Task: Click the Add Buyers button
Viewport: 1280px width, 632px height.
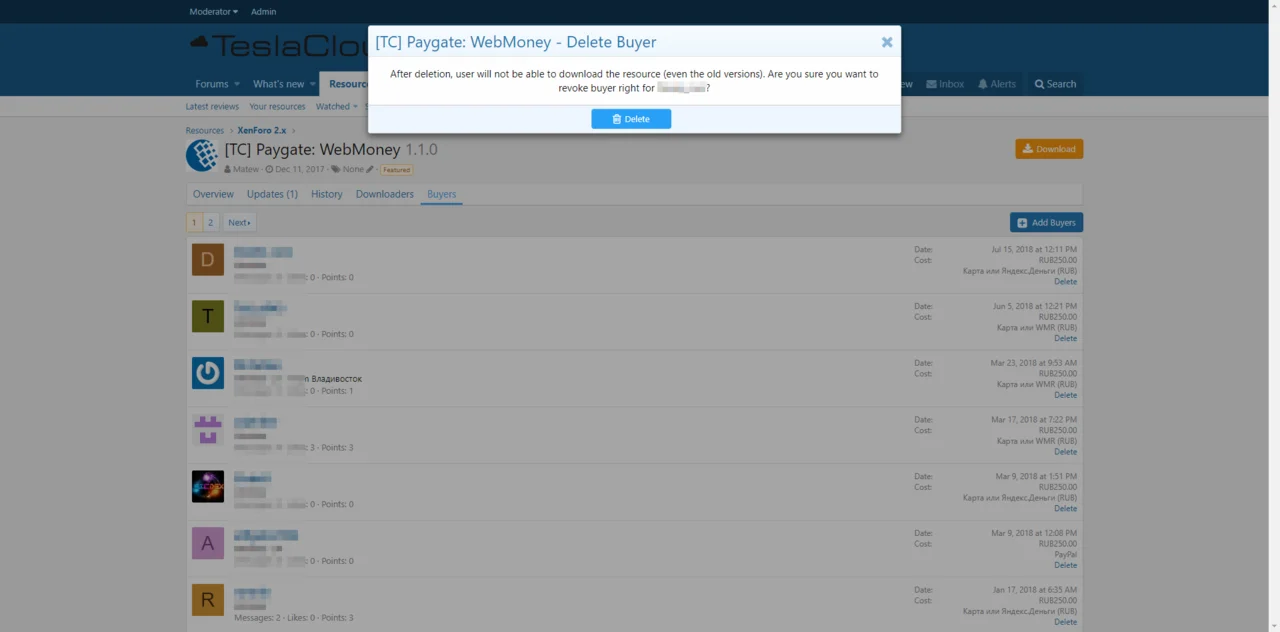Action: [x=1046, y=222]
